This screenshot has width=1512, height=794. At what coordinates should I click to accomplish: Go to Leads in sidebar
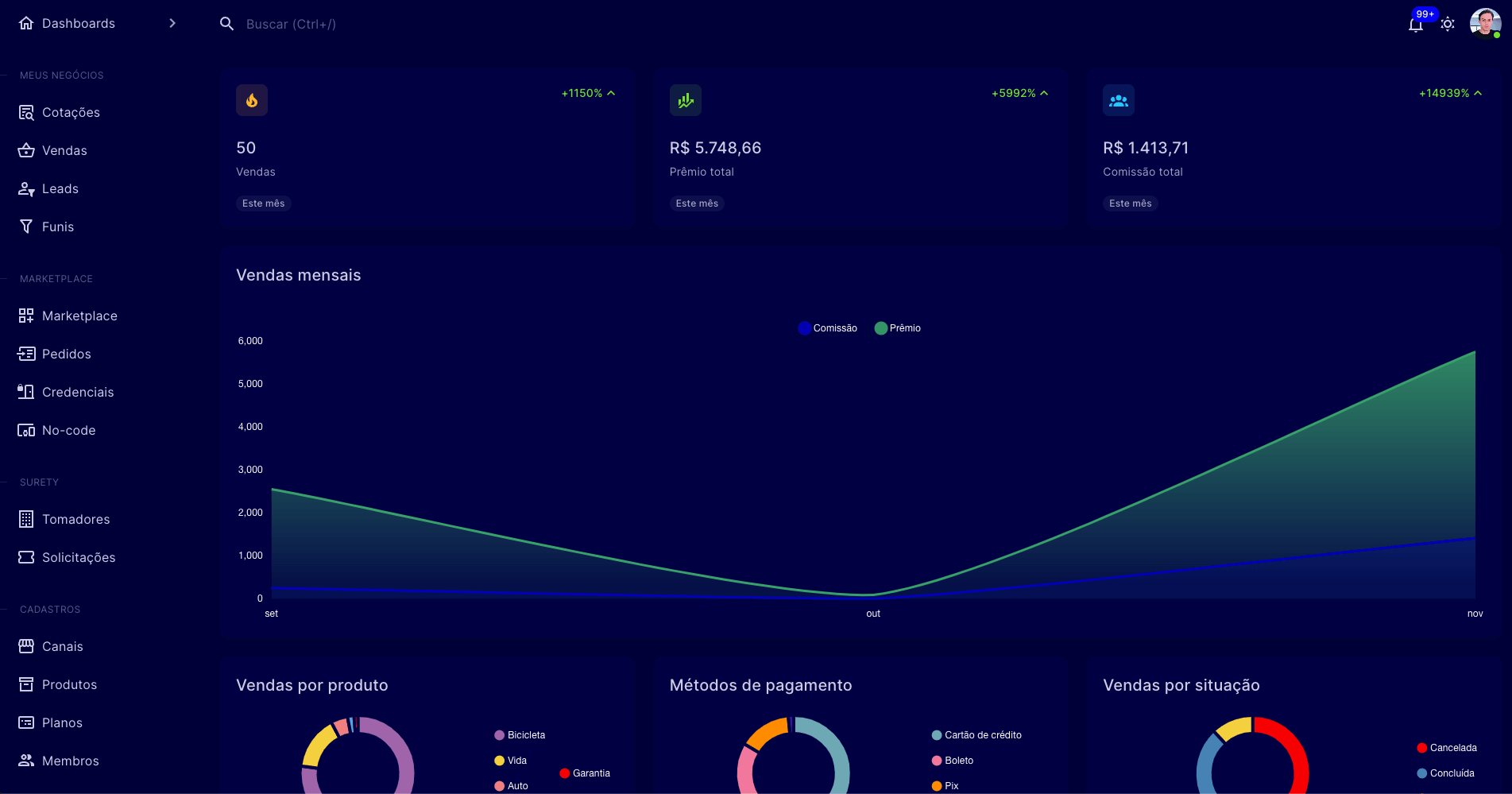[x=60, y=189]
